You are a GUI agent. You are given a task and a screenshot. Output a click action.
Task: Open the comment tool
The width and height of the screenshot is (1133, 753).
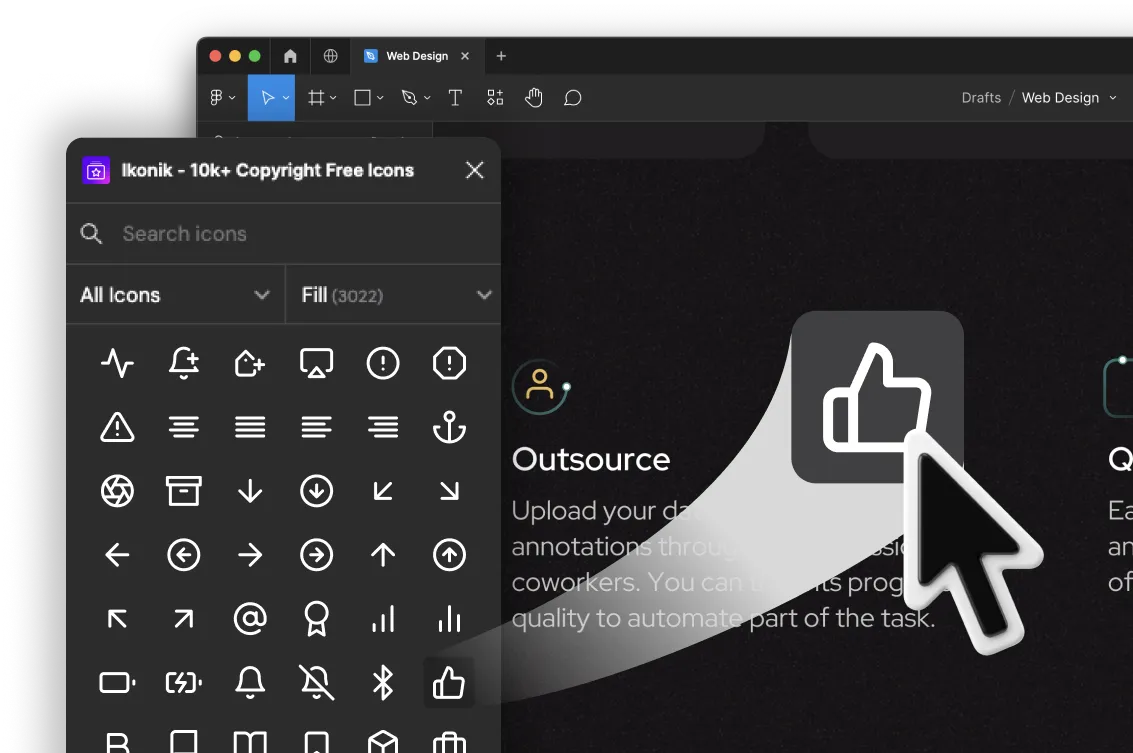click(x=572, y=97)
